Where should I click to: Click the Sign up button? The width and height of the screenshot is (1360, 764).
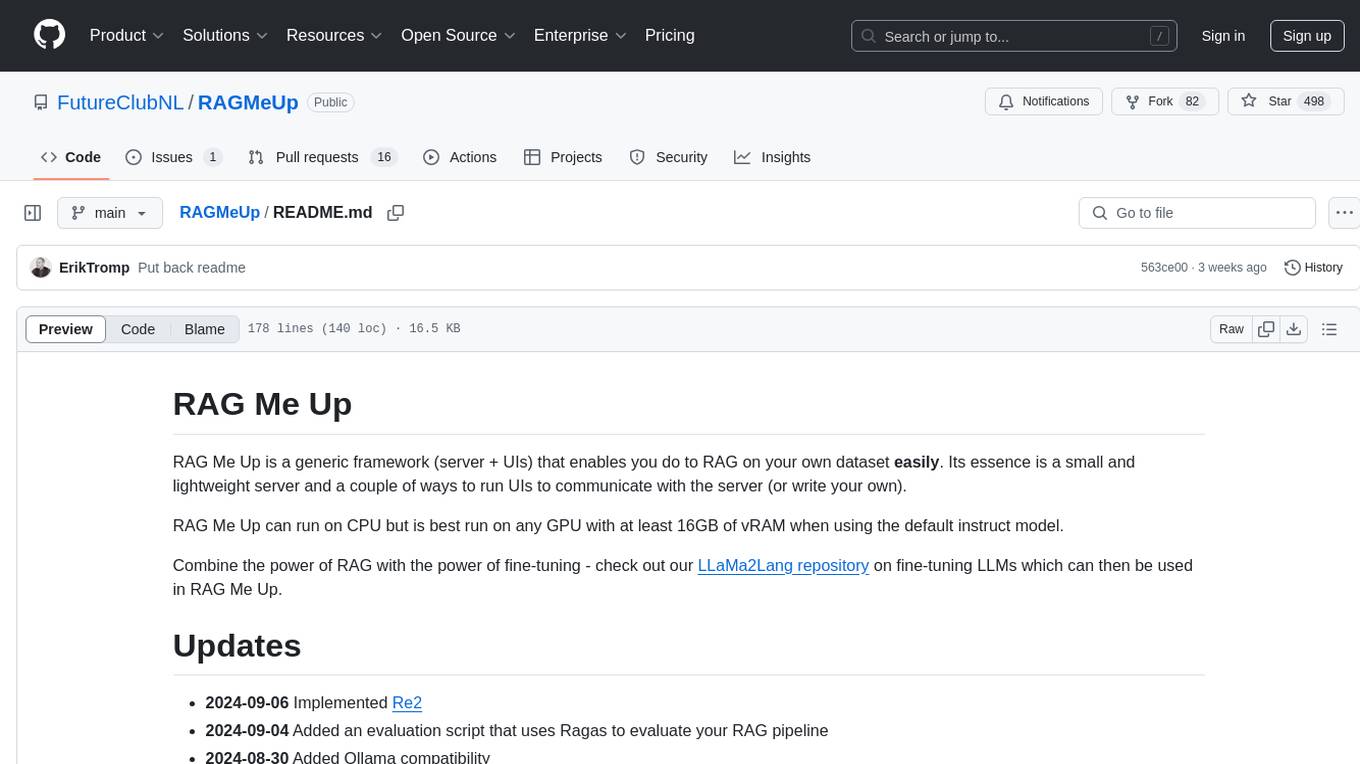1307,36
